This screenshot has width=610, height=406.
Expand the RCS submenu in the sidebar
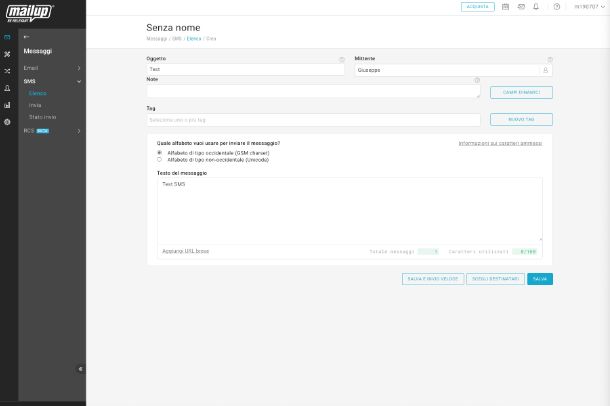click(x=79, y=131)
